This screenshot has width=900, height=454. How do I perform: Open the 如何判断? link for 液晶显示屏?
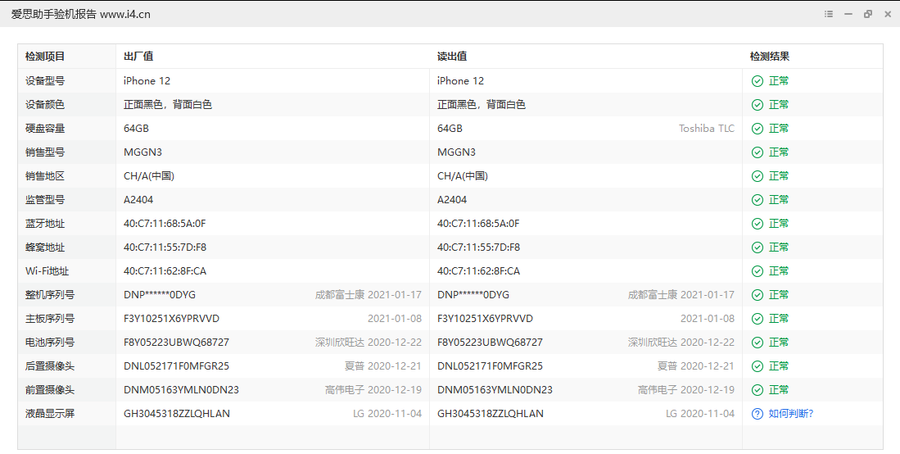tap(791, 413)
